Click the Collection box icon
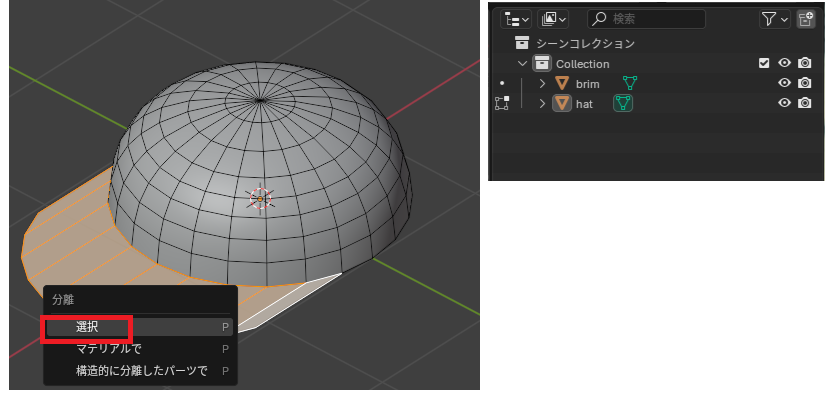Viewport: 832px width, 397px height. 542,64
